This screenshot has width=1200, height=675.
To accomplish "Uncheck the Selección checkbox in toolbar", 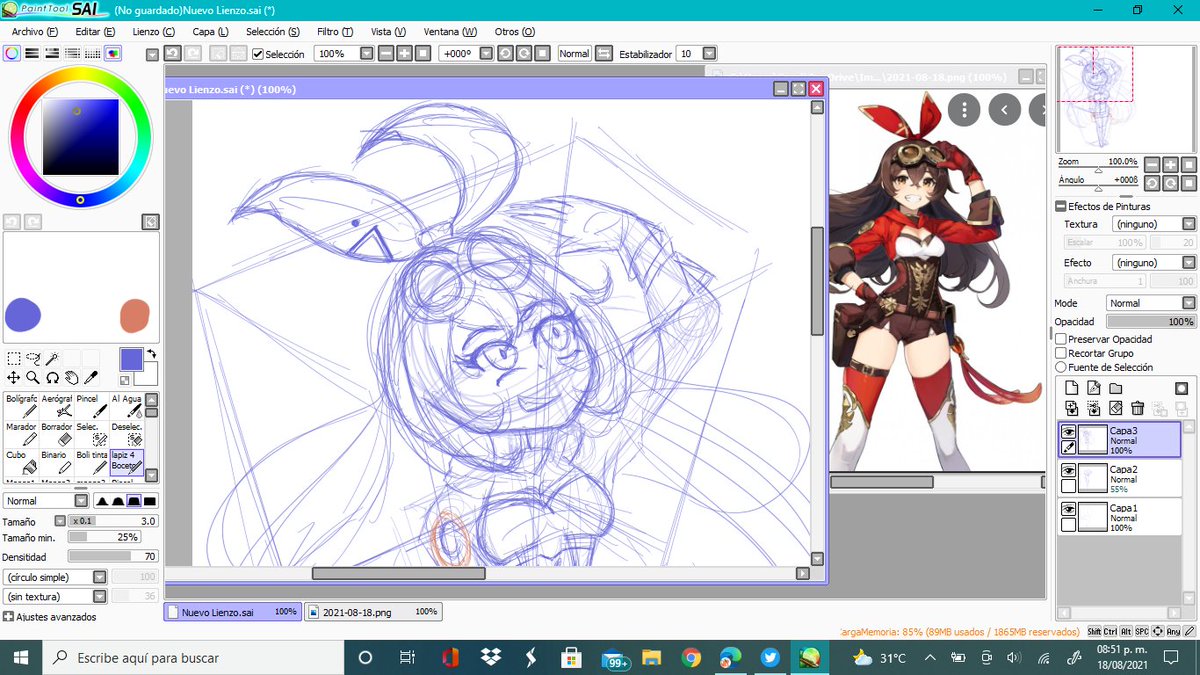I will 258,54.
